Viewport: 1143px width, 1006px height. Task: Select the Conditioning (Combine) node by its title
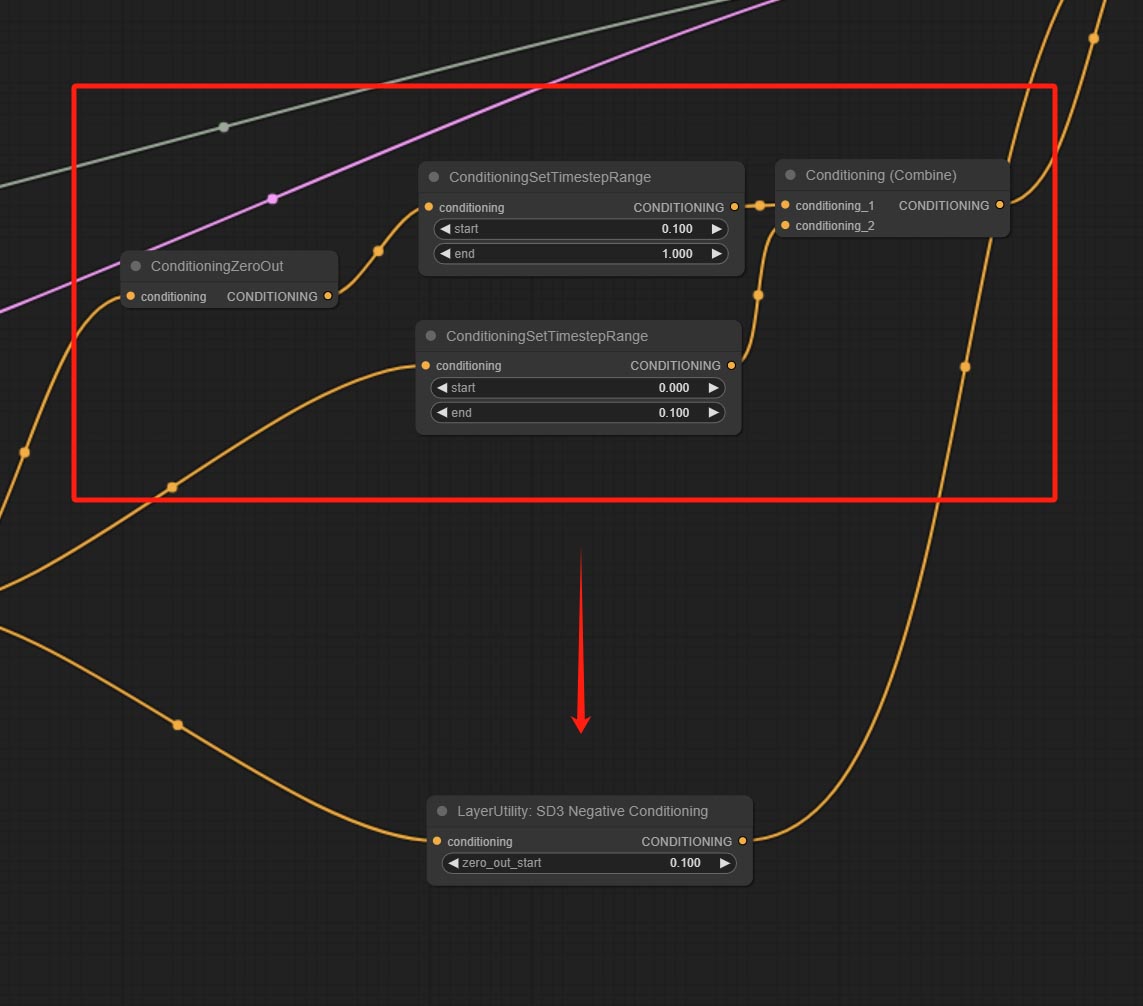pos(880,175)
